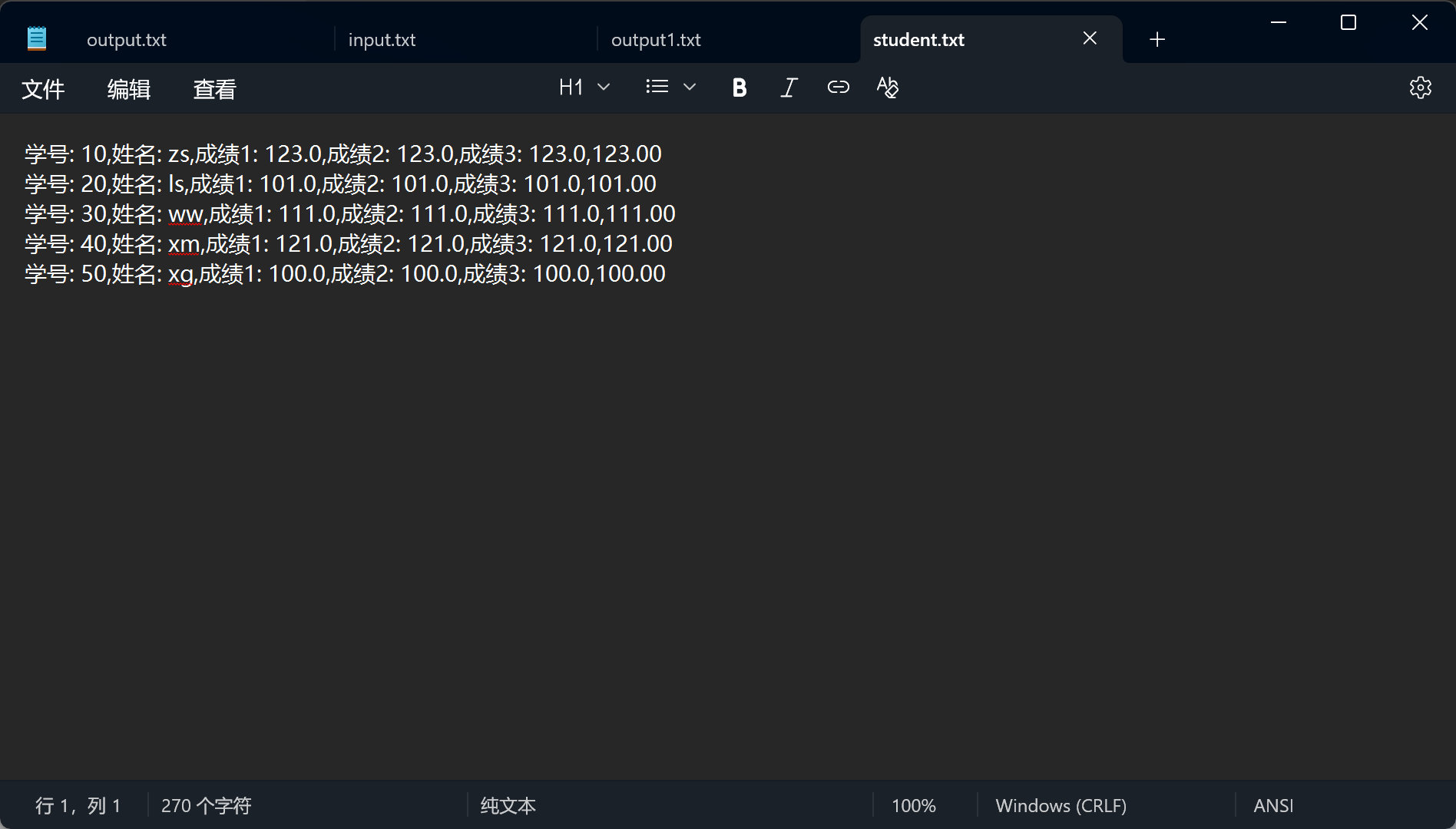Open the H1 heading dropdown
This screenshot has width=1456, height=829.
click(x=584, y=88)
